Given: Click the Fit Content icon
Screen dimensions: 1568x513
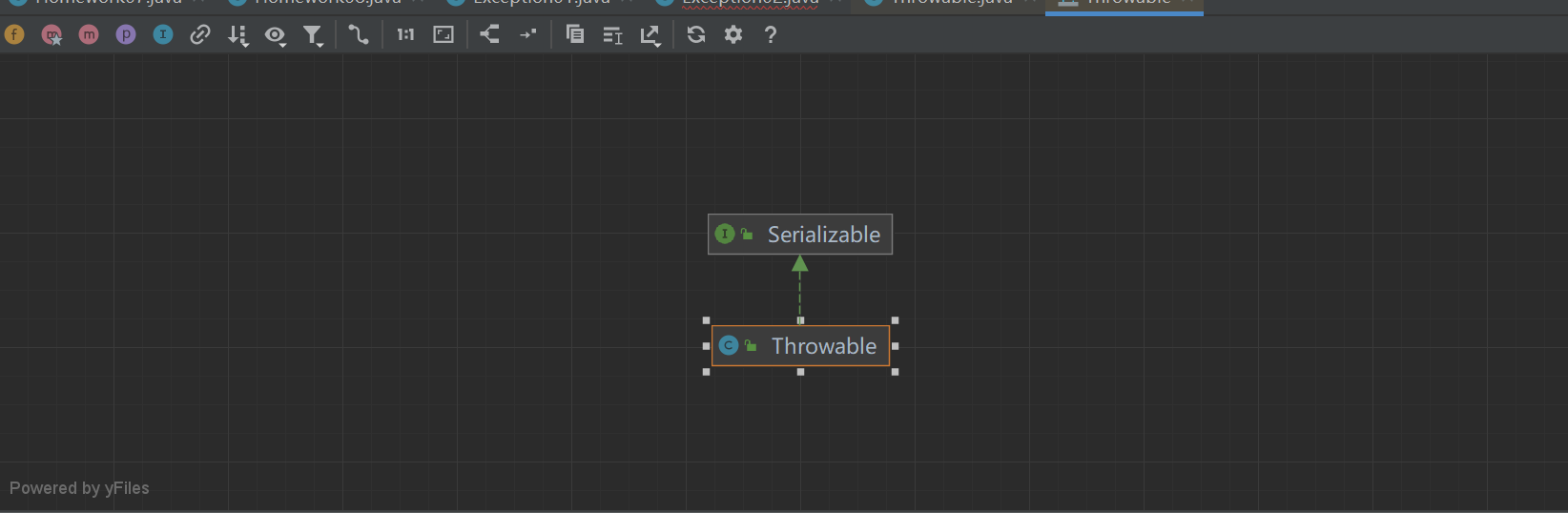Looking at the screenshot, I should point(444,35).
